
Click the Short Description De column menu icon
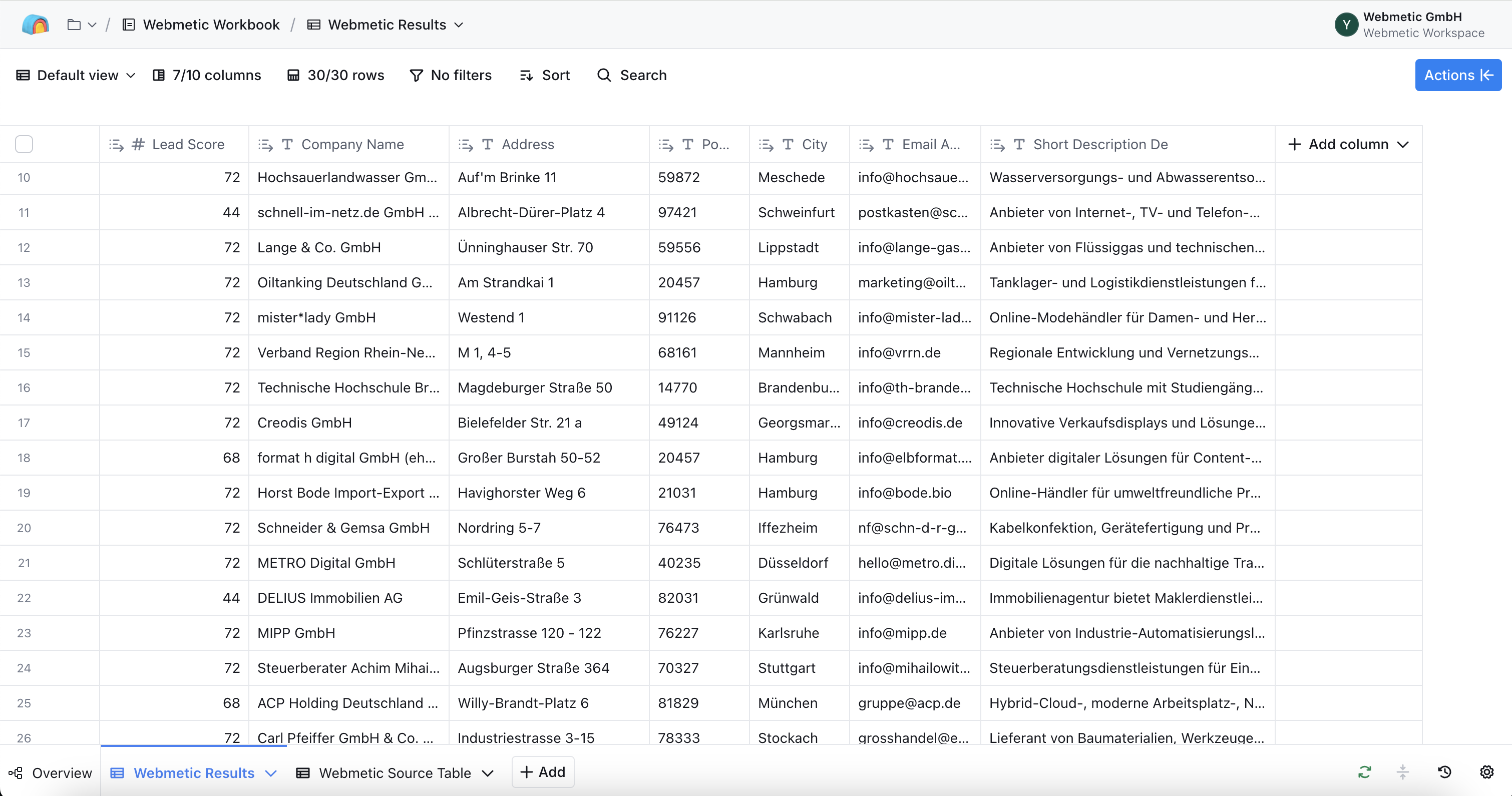(x=997, y=144)
